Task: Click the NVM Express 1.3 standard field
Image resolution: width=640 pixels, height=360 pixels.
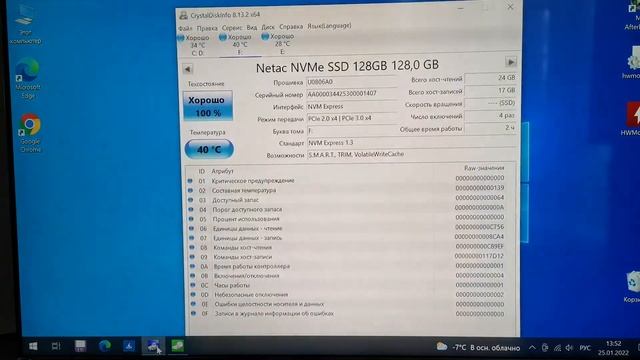Action: click(x=411, y=142)
